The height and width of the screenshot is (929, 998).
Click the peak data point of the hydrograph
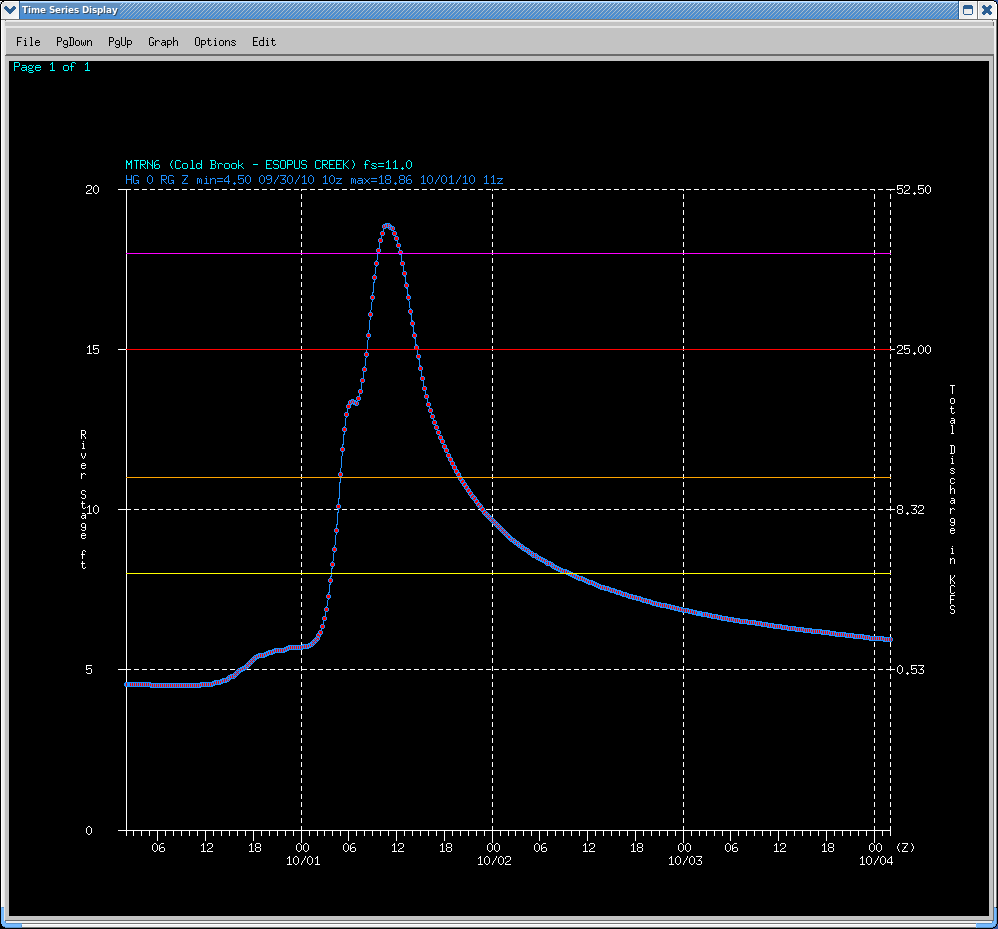pos(386,226)
